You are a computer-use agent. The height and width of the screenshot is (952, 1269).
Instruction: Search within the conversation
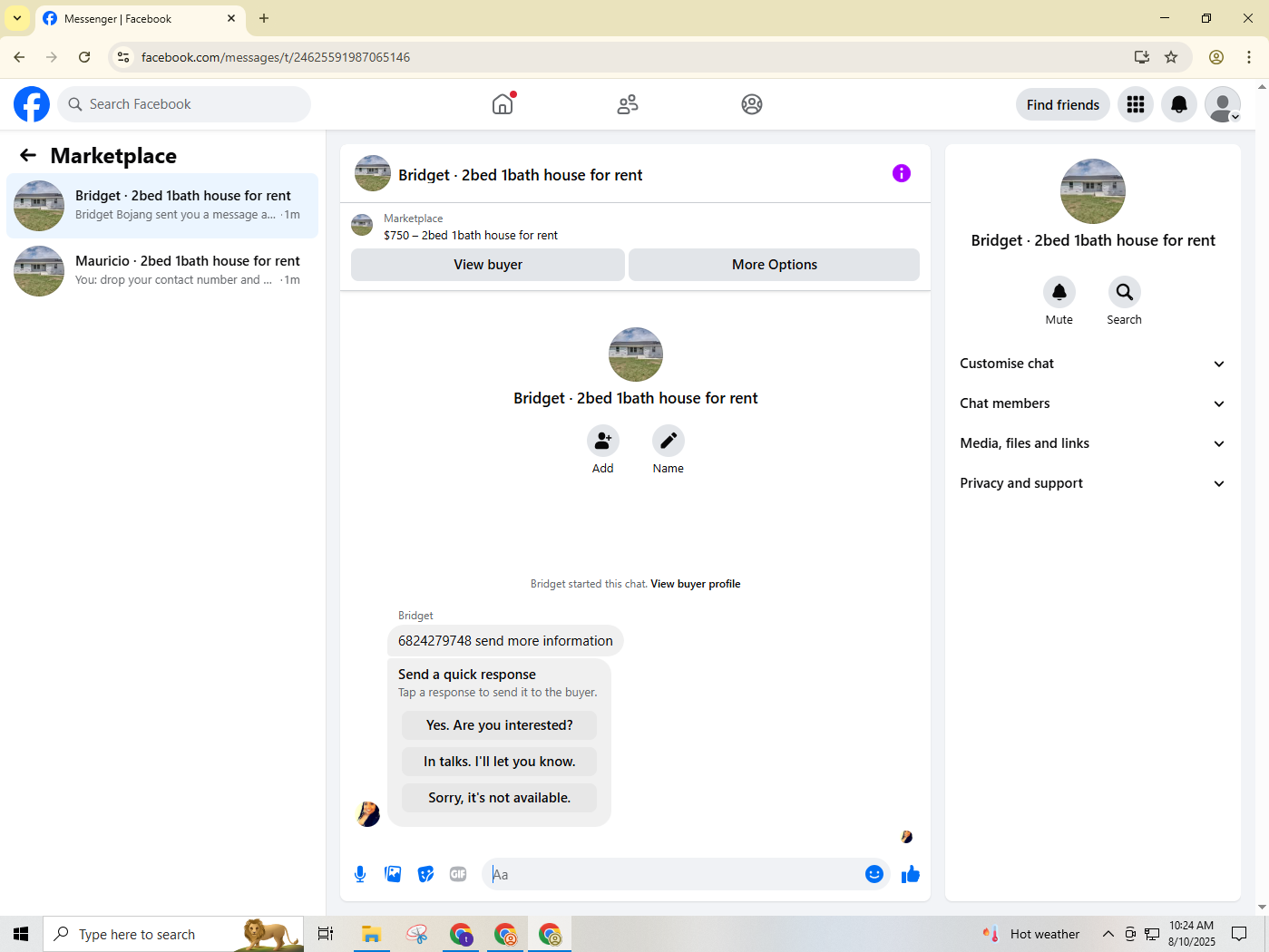(x=1125, y=292)
